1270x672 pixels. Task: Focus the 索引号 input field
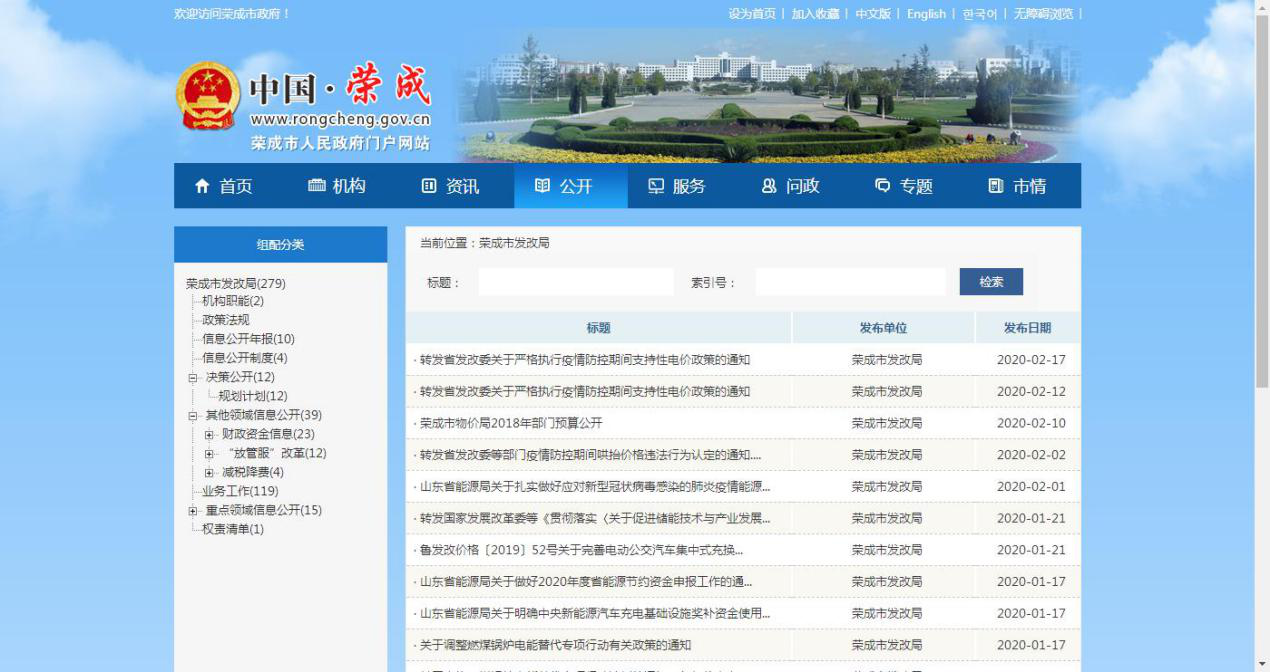[850, 282]
